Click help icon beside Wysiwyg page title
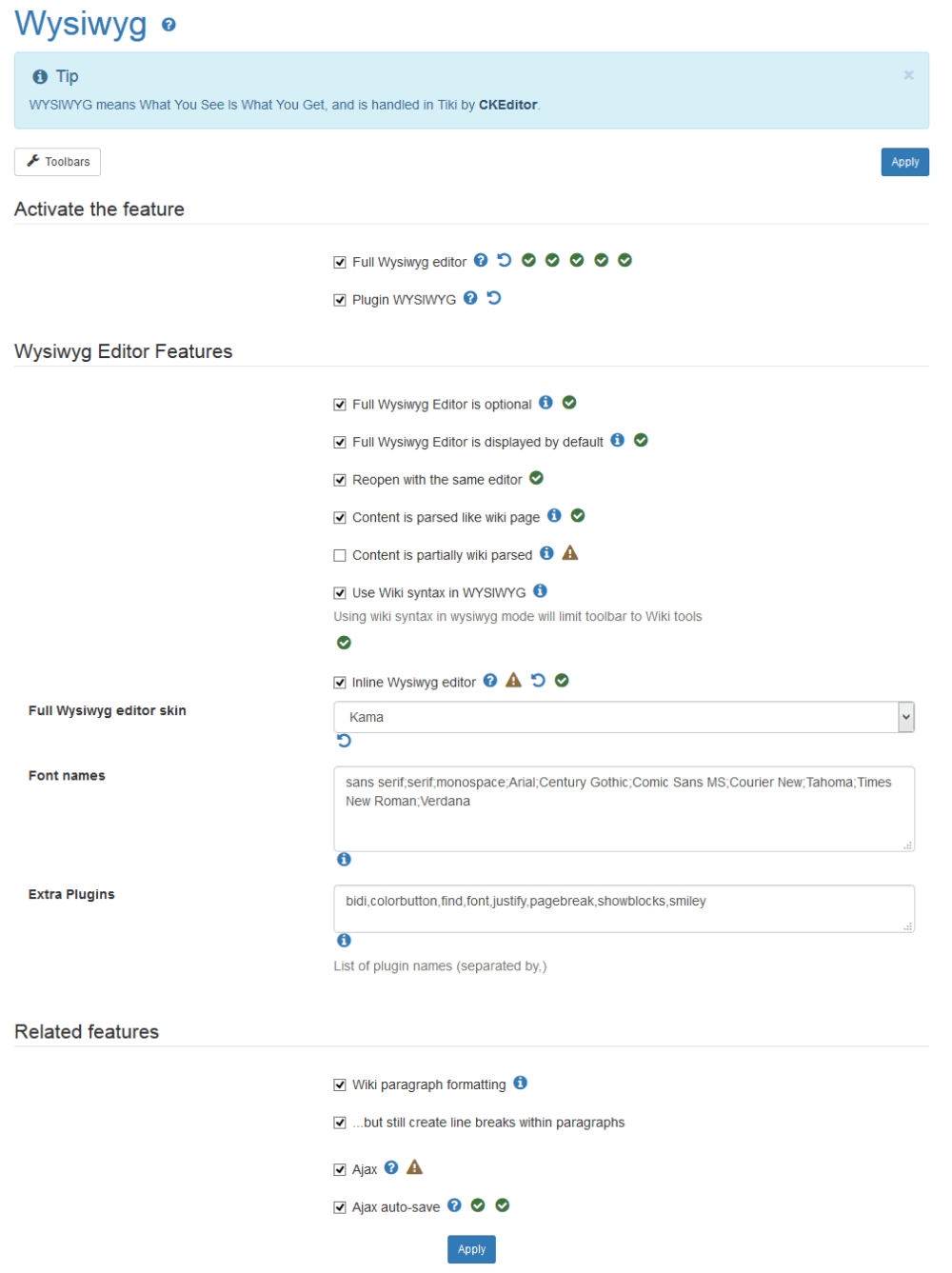 pyautogui.click(x=169, y=25)
